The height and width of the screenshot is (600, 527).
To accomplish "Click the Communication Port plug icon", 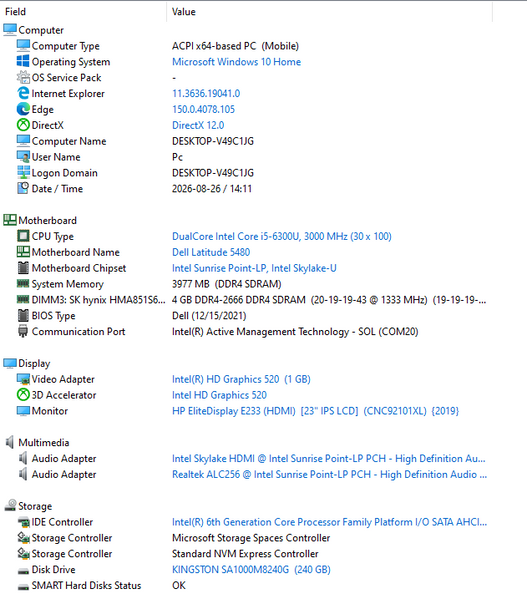I will click(x=23, y=331).
